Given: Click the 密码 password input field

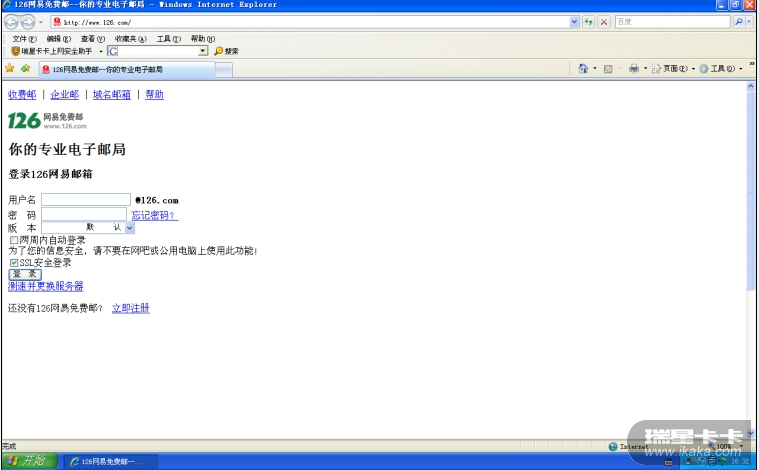Looking at the screenshot, I should click(x=84, y=214).
